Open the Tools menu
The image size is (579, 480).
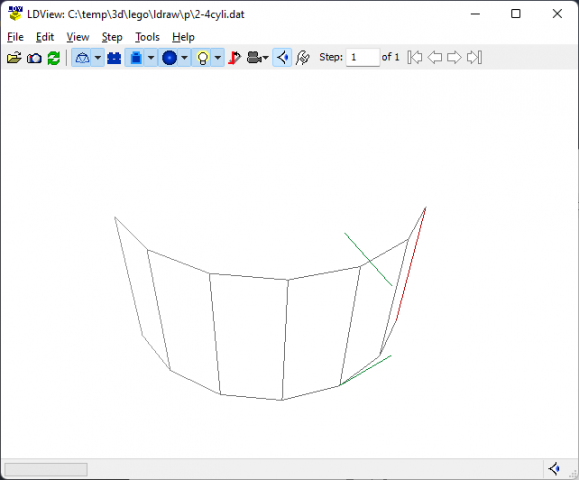click(x=147, y=37)
